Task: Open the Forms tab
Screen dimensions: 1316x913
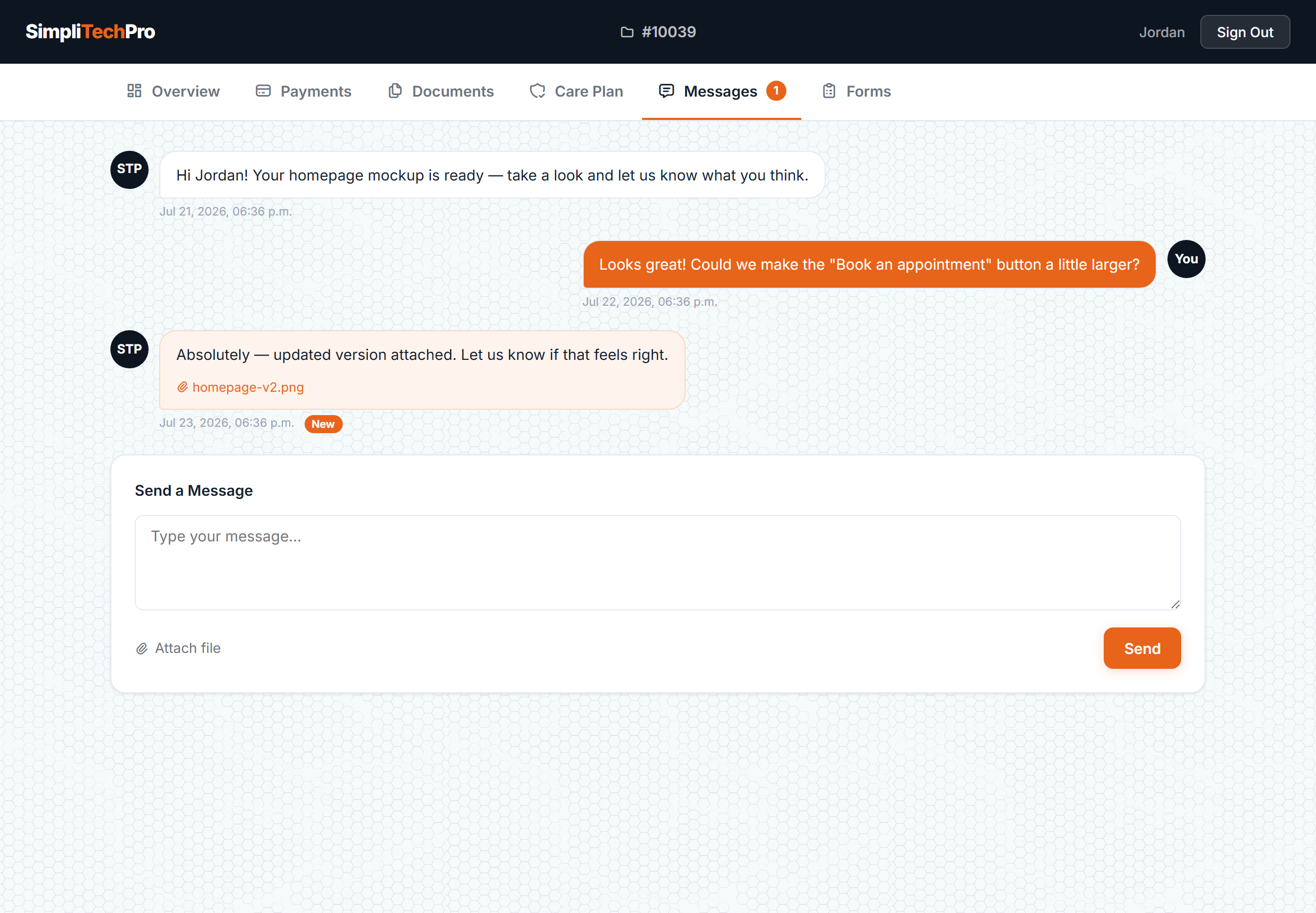Action: point(857,91)
